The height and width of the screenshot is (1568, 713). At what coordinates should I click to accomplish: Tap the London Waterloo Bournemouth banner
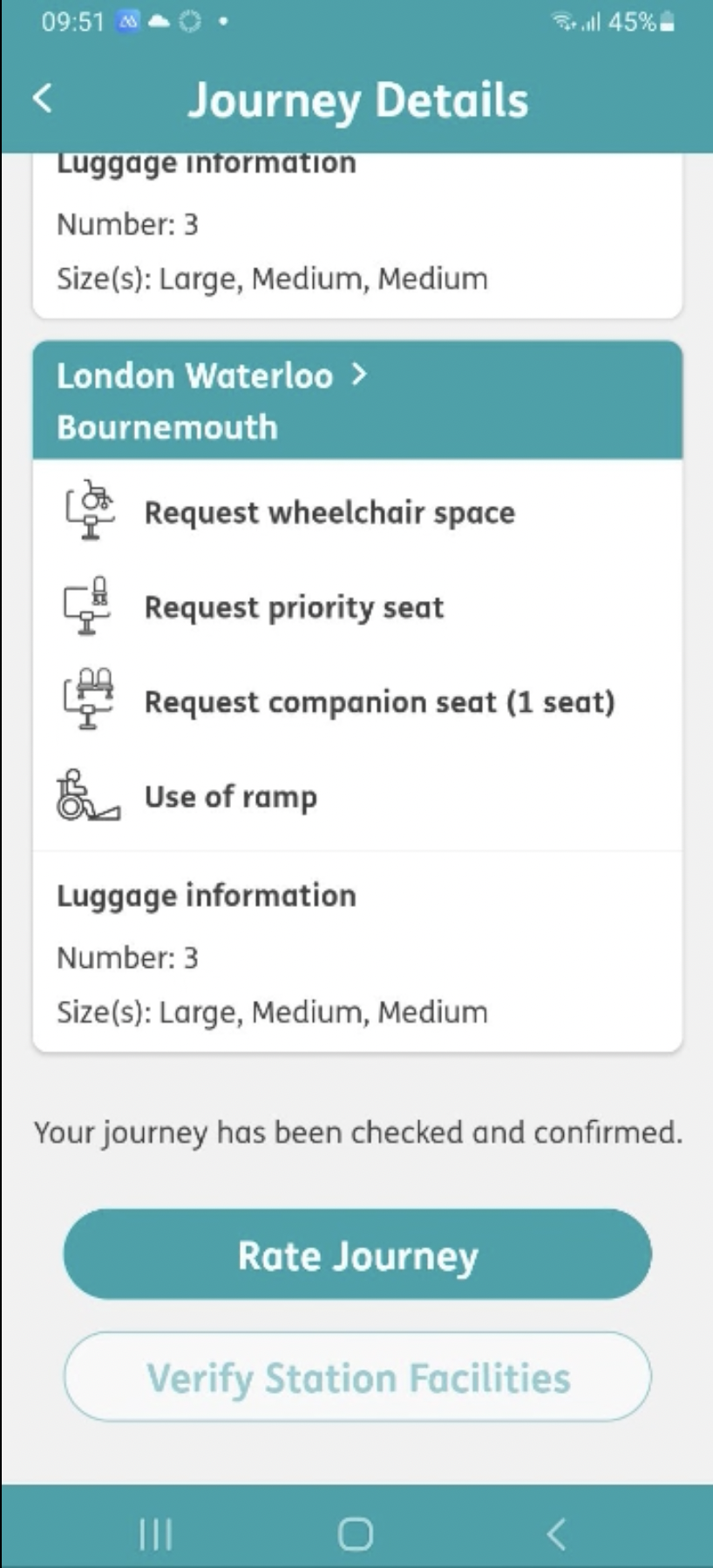click(358, 399)
